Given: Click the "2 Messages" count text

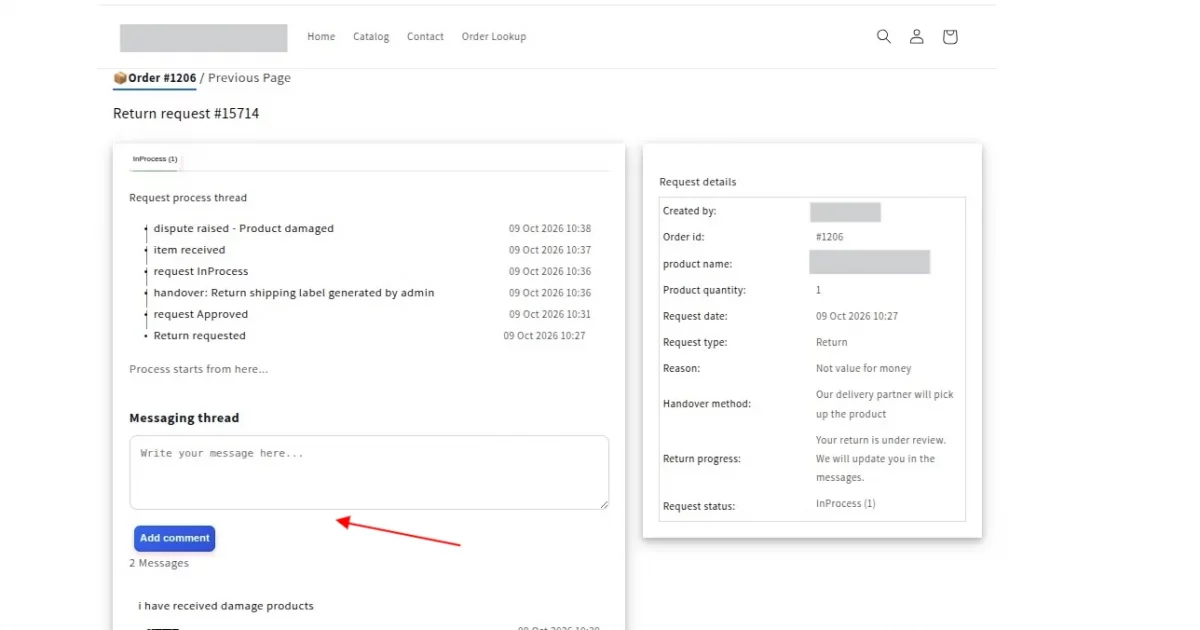Looking at the screenshot, I should click(x=159, y=563).
